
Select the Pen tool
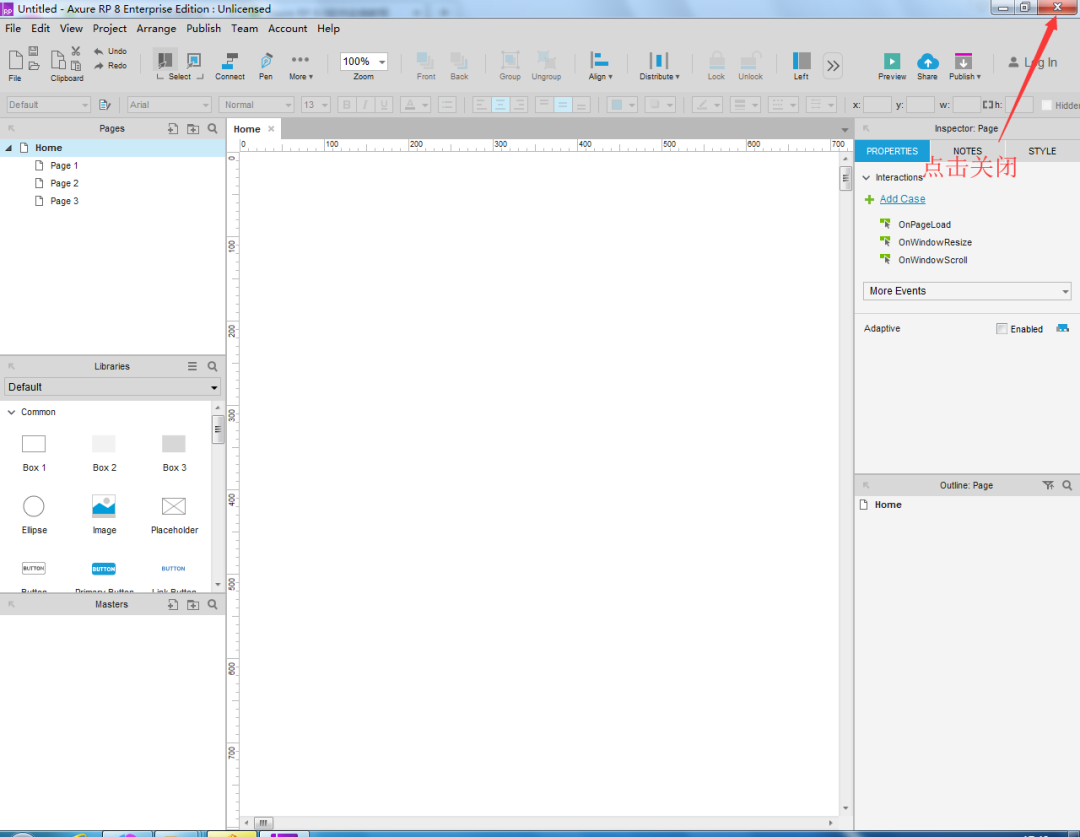click(x=266, y=60)
